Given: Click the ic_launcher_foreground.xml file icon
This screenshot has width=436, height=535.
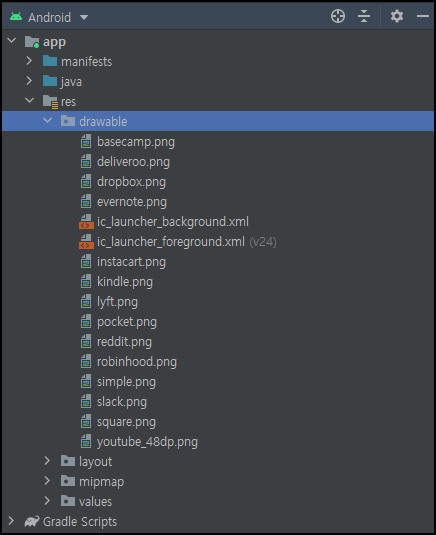Looking at the screenshot, I should pyautogui.click(x=86, y=242).
